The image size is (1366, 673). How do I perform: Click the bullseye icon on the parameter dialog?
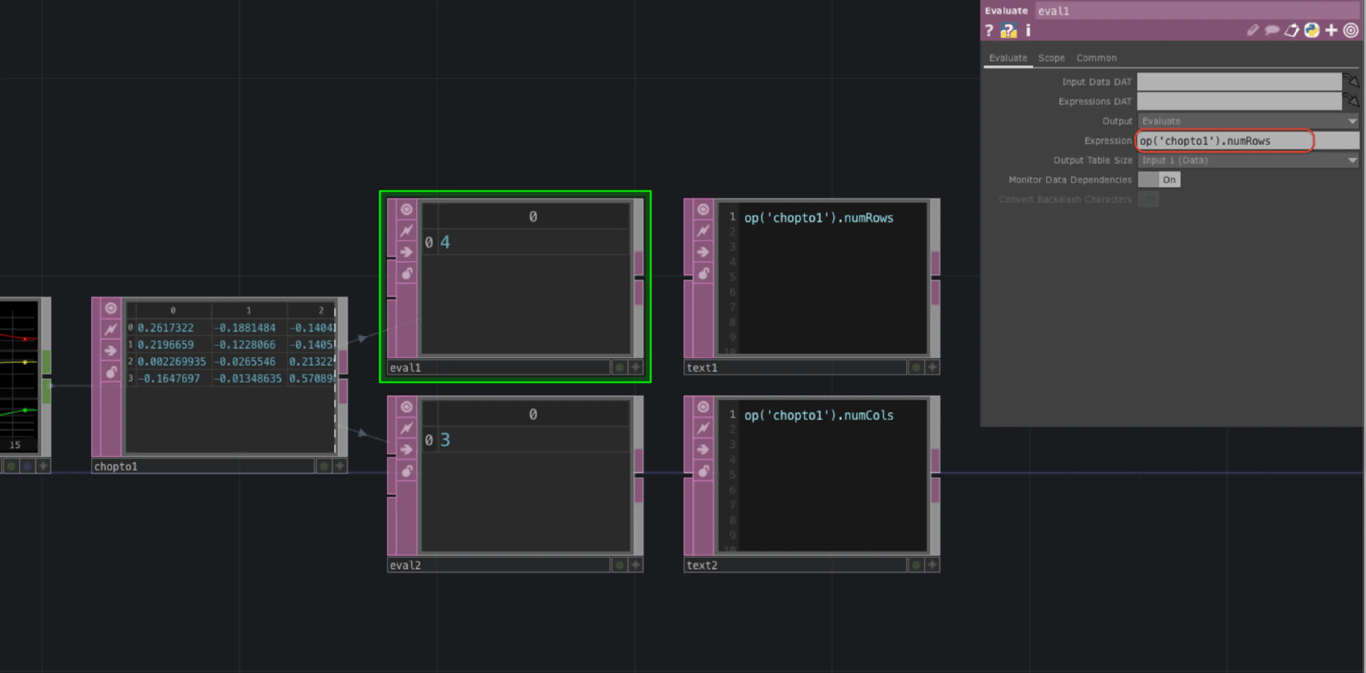[1351, 30]
